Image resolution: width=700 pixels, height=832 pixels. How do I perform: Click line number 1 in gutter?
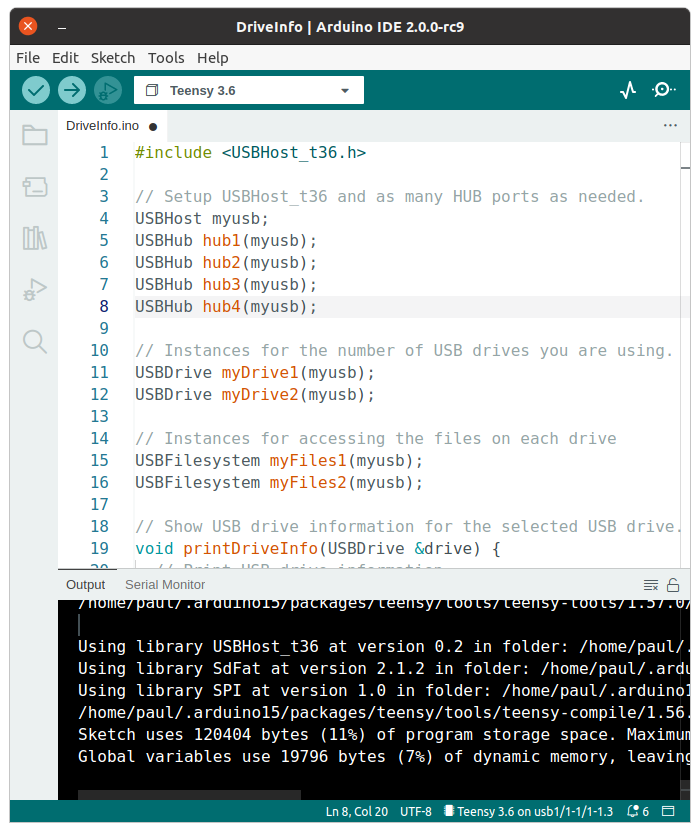point(104,153)
